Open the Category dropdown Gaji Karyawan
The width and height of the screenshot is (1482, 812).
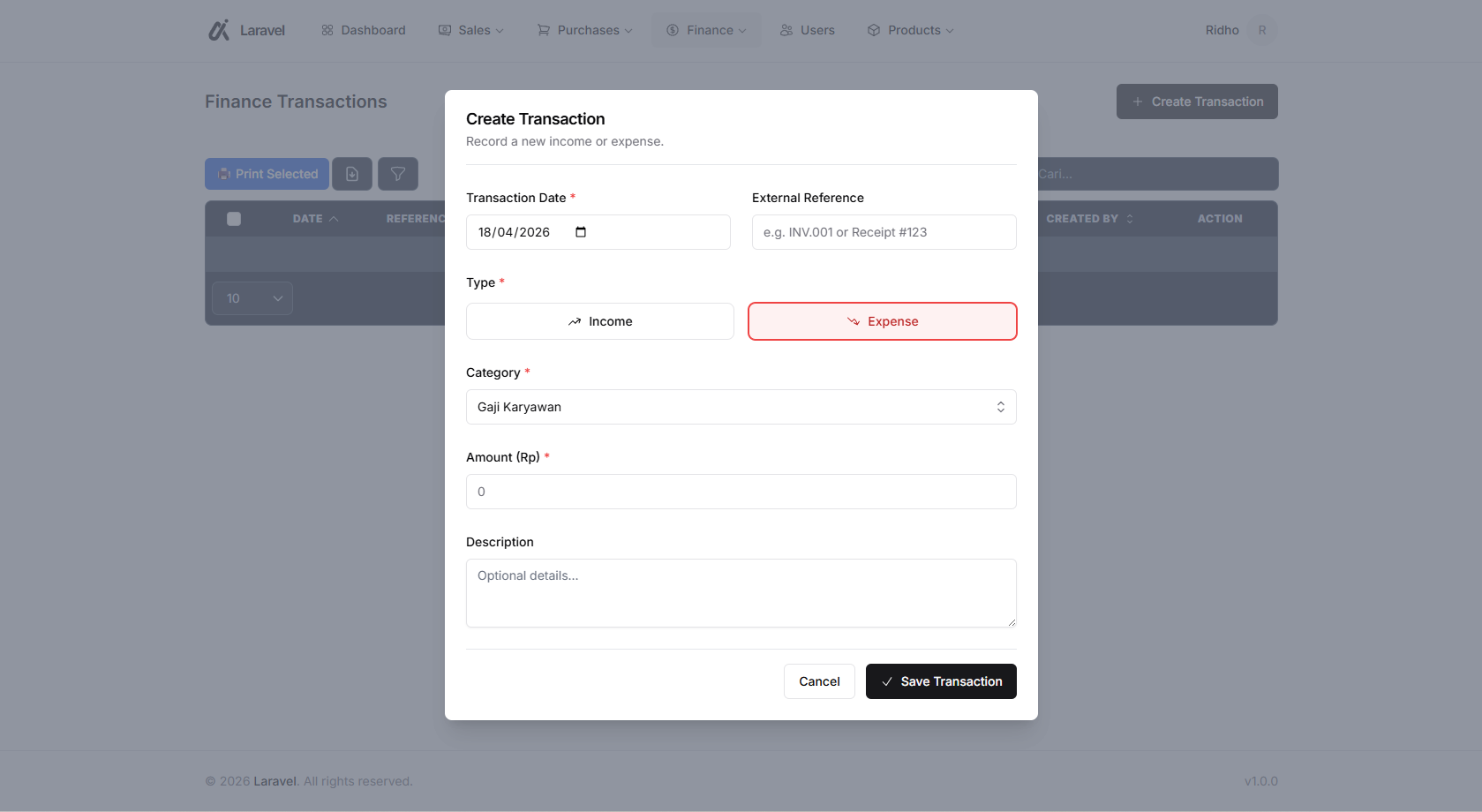(x=741, y=407)
